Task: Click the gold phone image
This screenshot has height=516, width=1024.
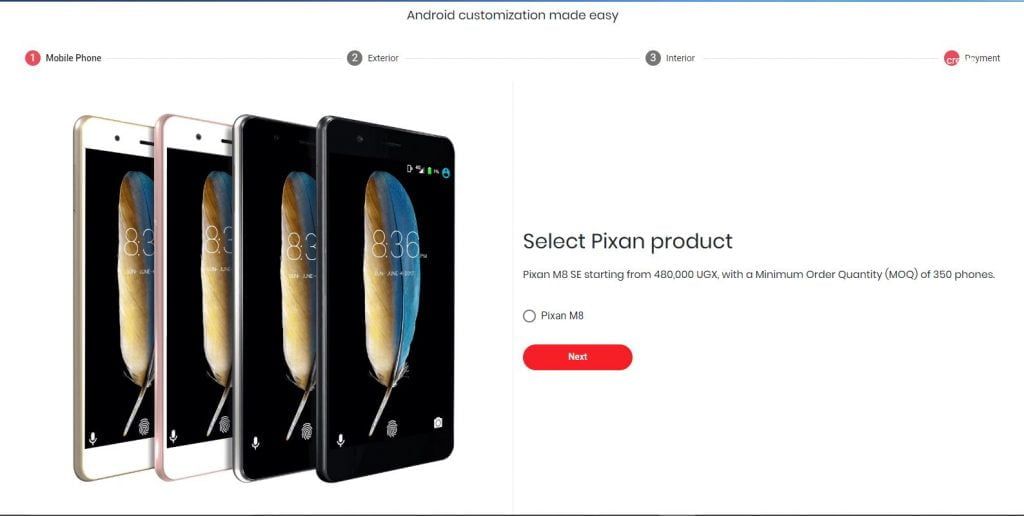Action: 114,297
